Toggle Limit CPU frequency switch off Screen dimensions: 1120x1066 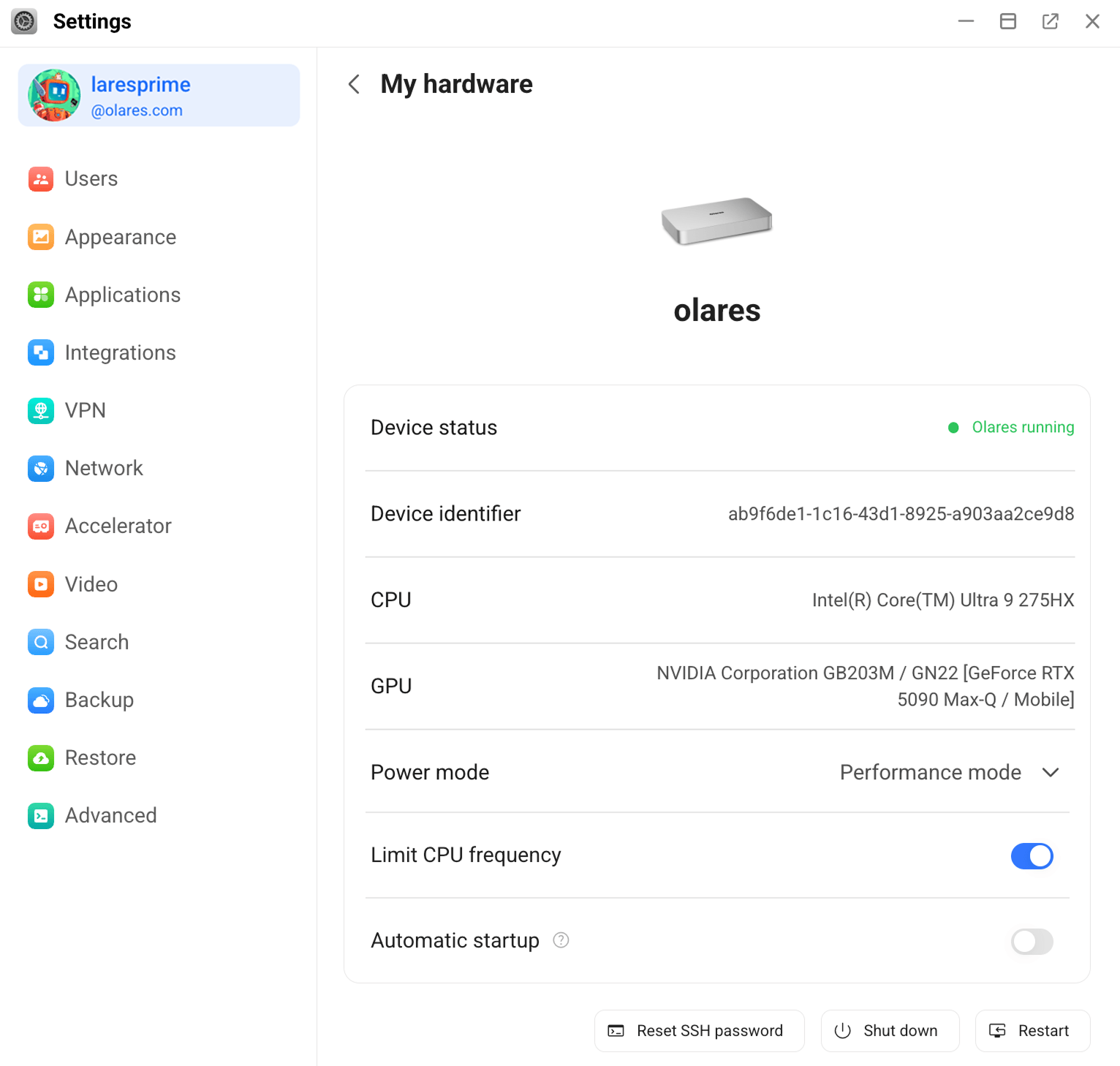[1032, 855]
